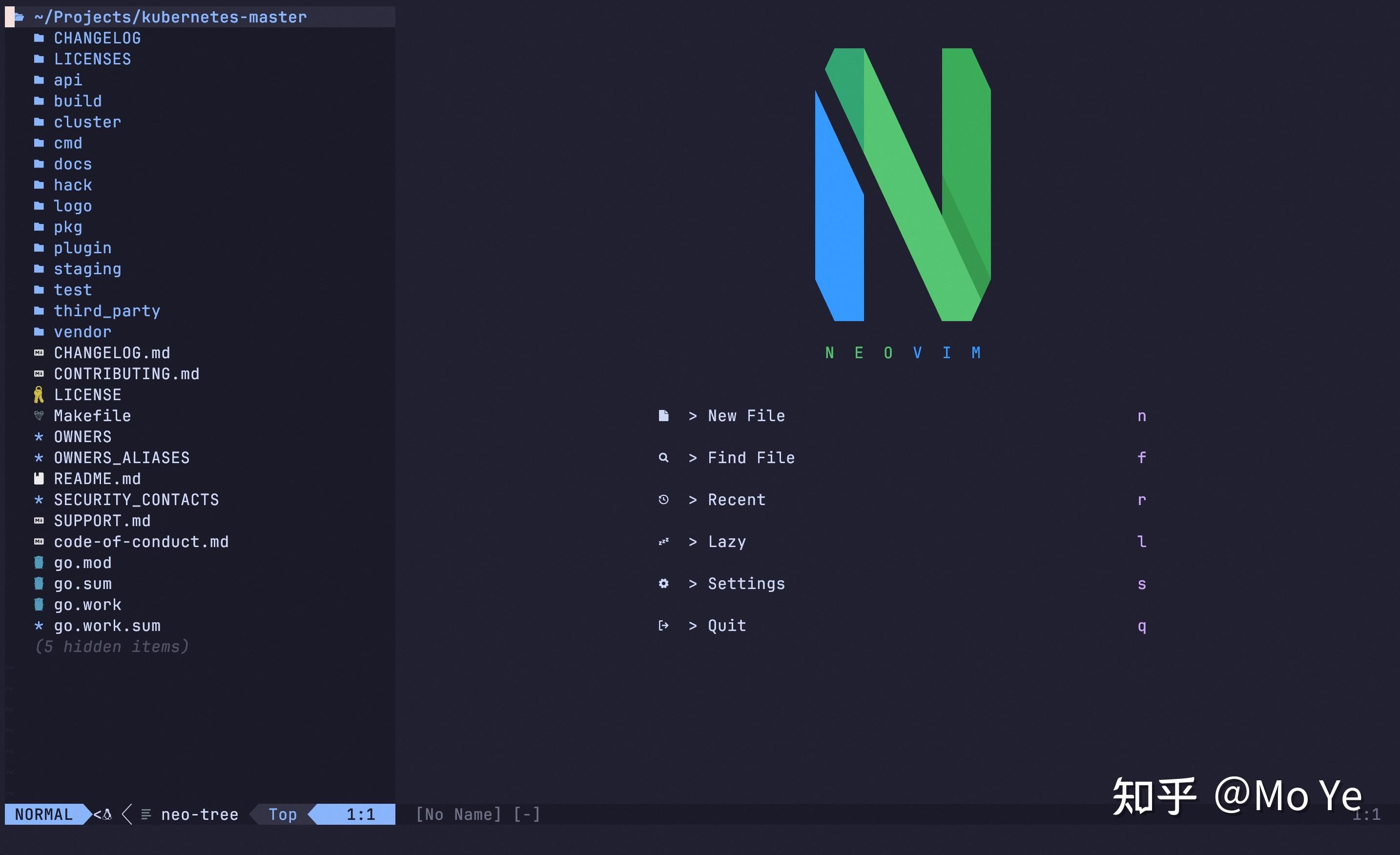Click the Settings gear icon
The width and height of the screenshot is (1400, 855).
tap(664, 584)
